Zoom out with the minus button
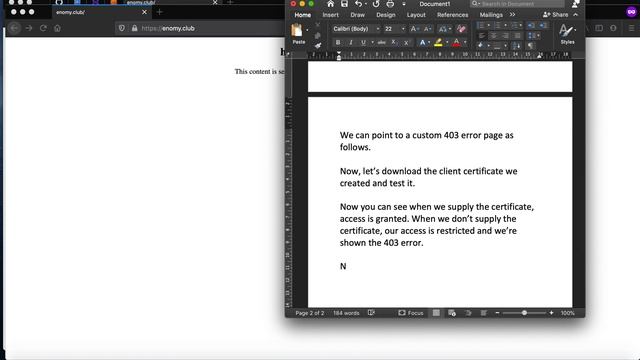This screenshot has height=360, width=640. [497, 313]
